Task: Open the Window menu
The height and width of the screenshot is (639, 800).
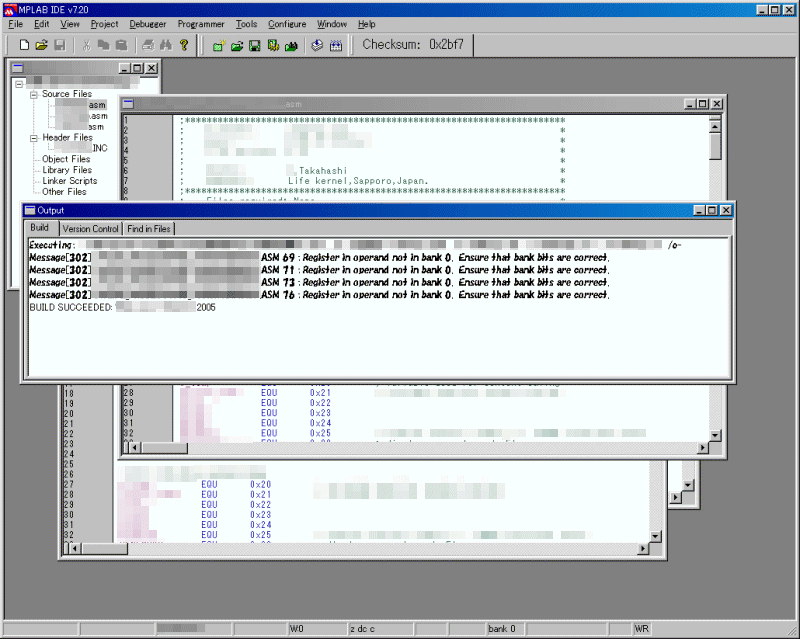Action: point(332,24)
